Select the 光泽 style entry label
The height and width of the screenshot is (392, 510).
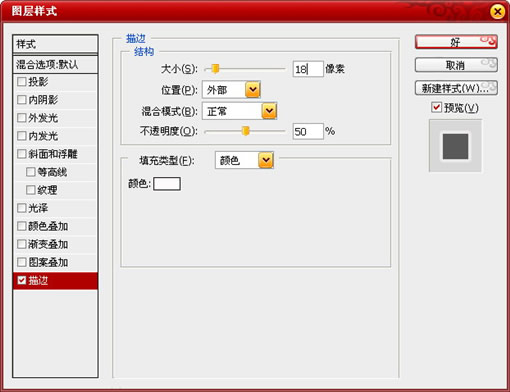38,208
